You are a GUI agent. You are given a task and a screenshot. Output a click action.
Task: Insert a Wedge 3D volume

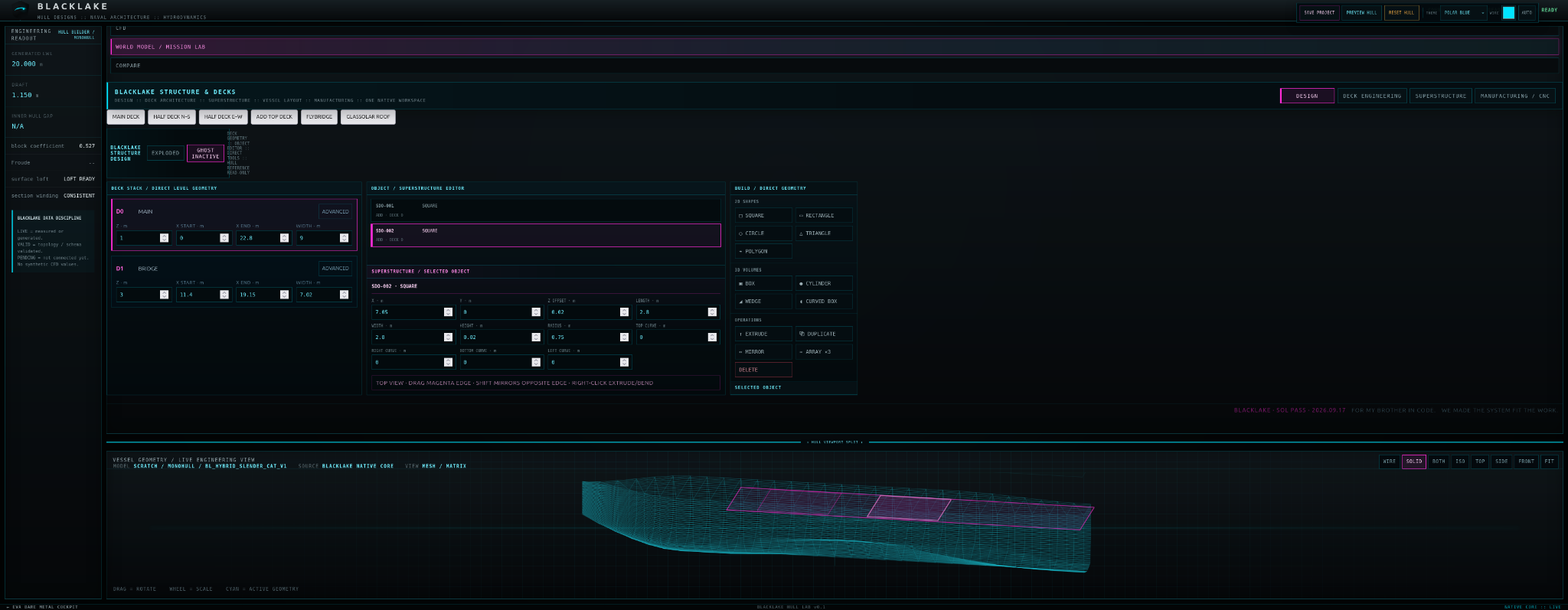[x=763, y=301]
